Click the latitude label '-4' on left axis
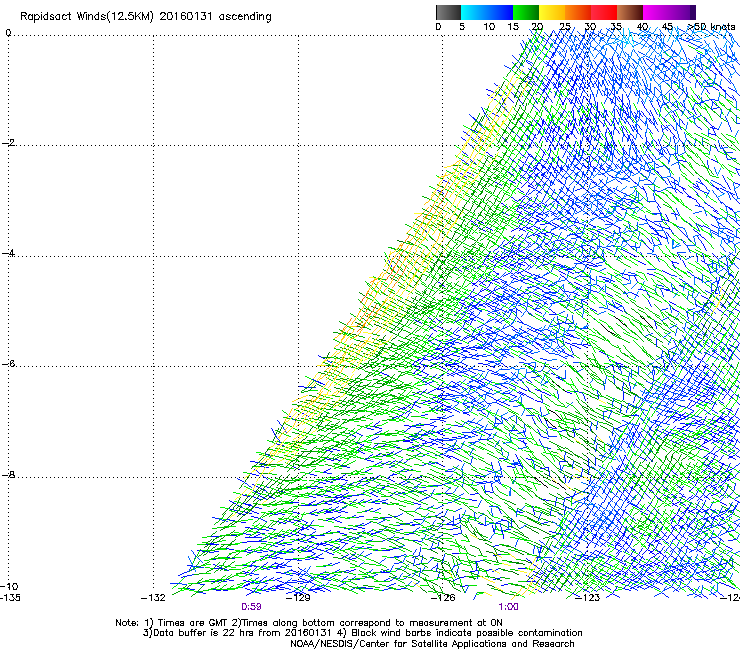 [8, 253]
